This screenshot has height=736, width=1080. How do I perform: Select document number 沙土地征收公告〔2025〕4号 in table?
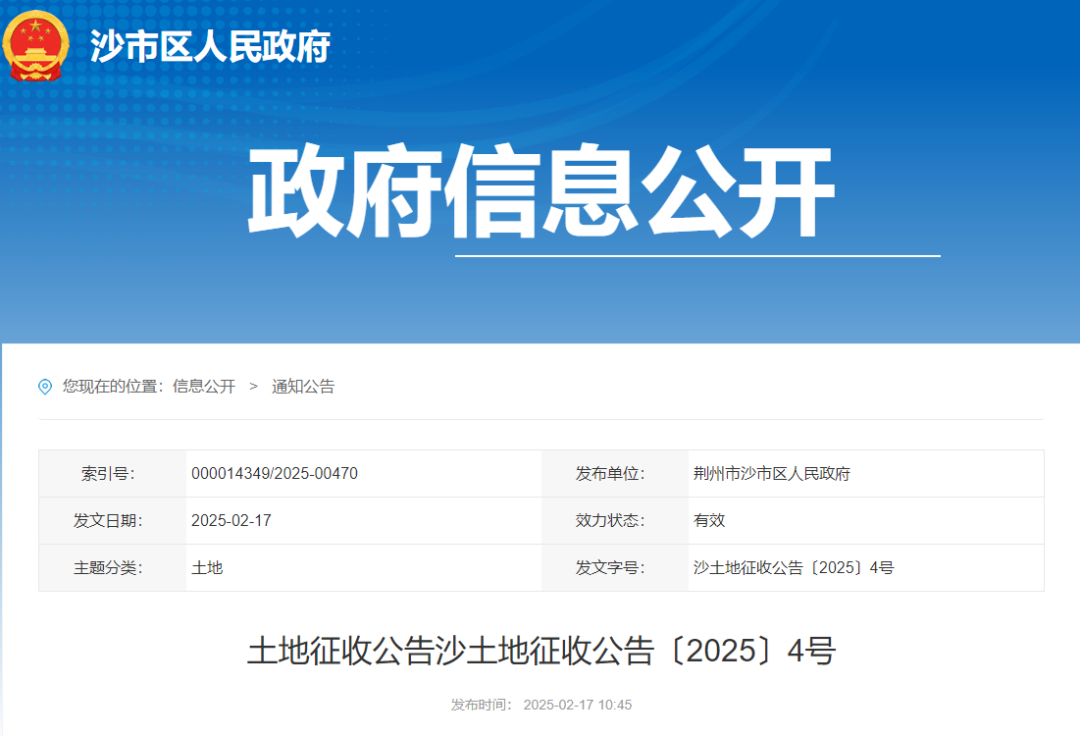click(793, 568)
